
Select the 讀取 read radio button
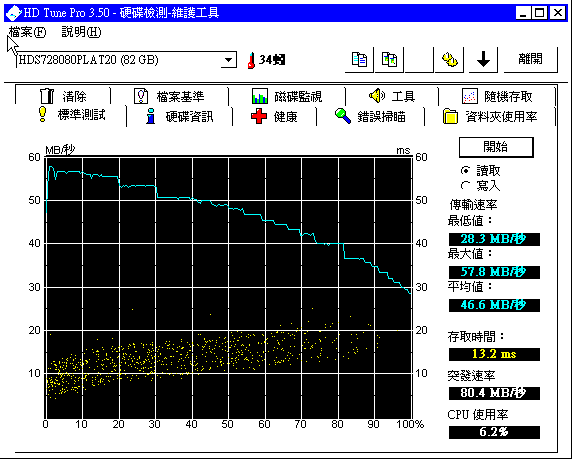click(x=465, y=170)
